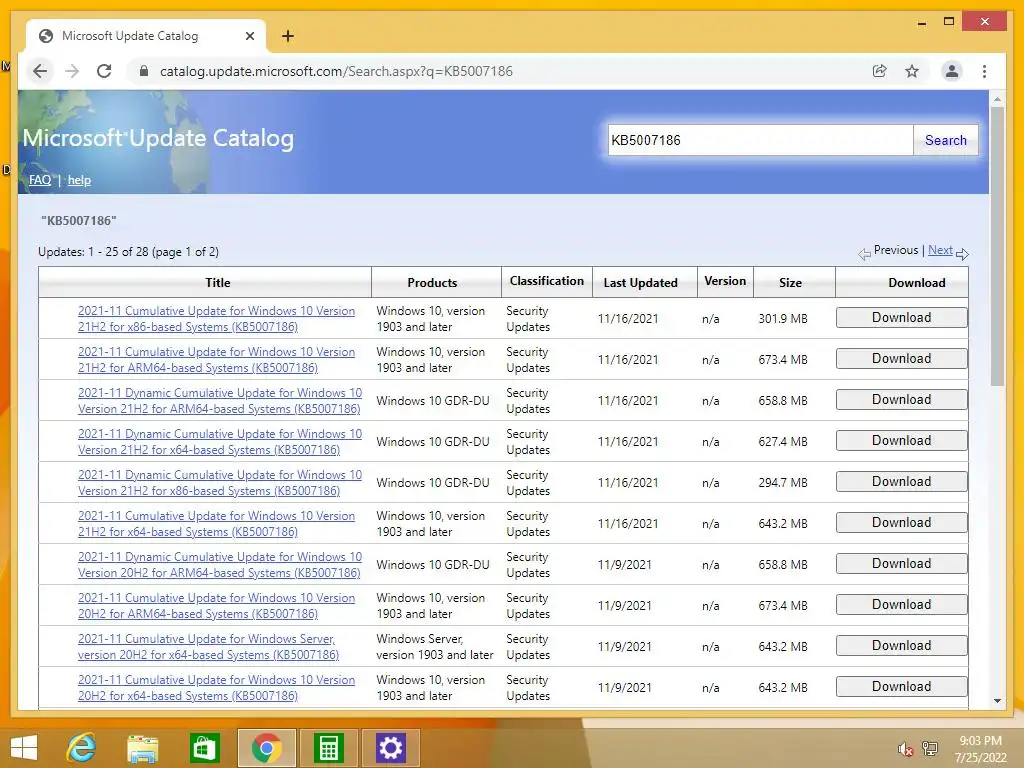Screen dimensions: 1024x768
Task: Download the 20H2 ARM64 673.4 MB update
Action: [x=901, y=605]
